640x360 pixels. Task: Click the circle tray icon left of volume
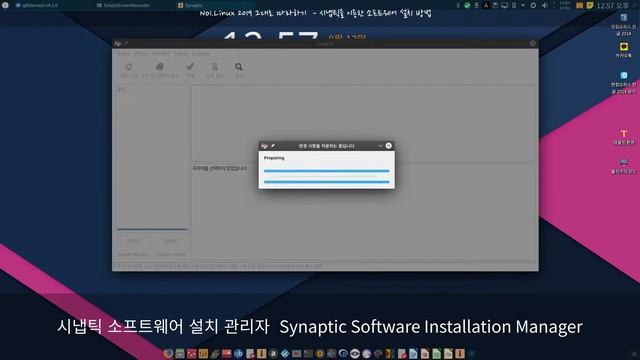coord(533,5)
